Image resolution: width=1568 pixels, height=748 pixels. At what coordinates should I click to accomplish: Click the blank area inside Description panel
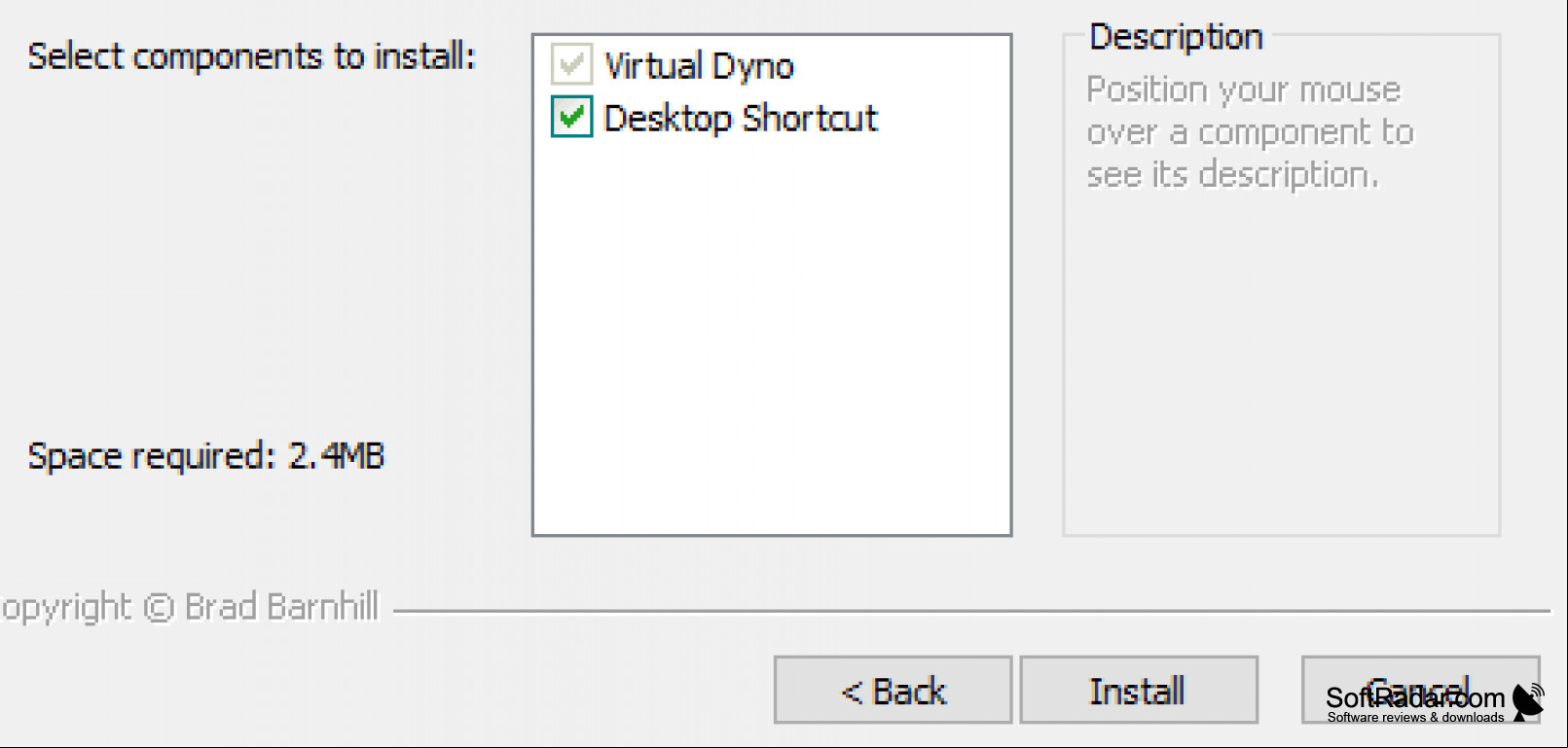click(1281, 370)
